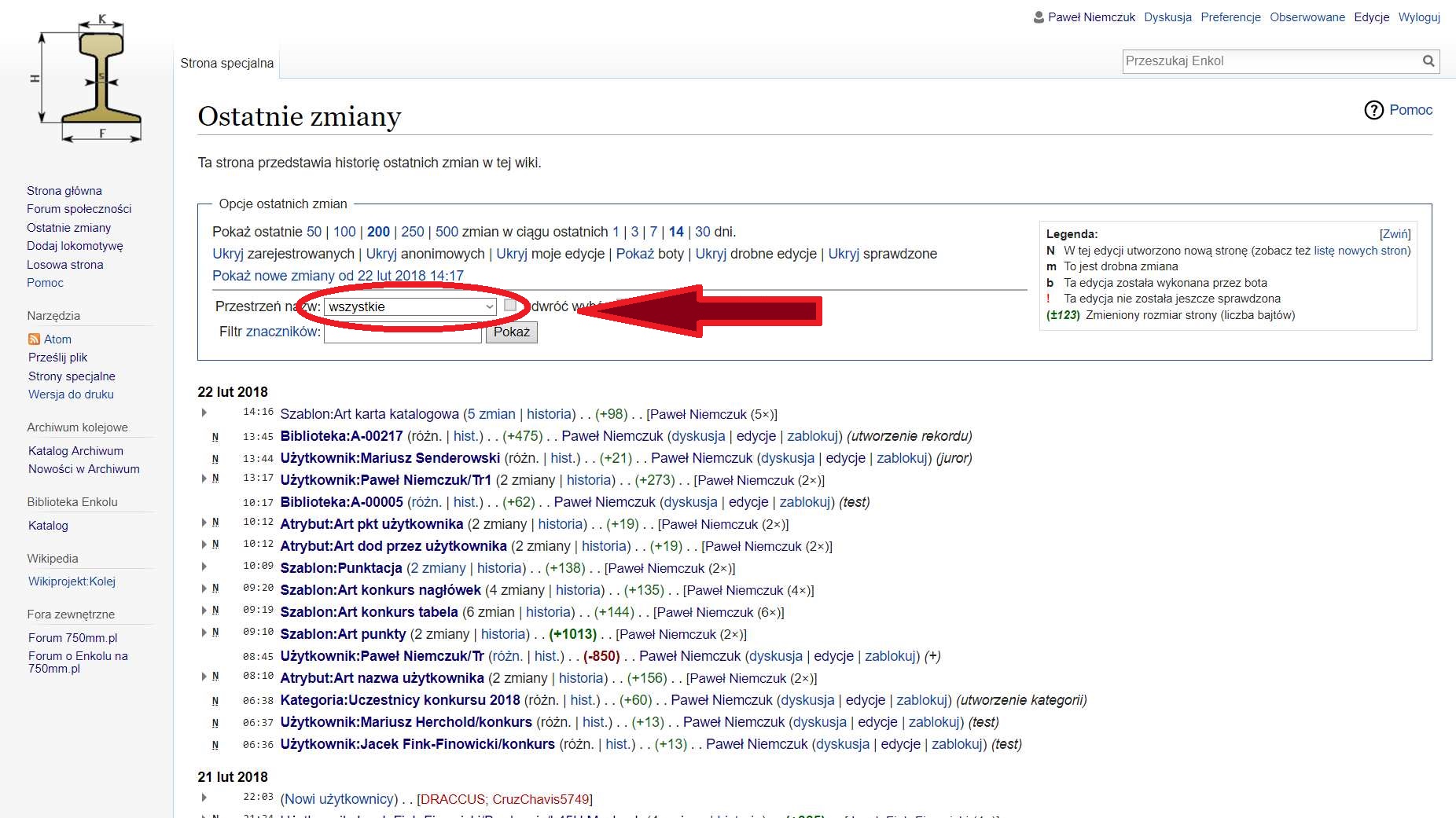
Task: Click the znaczników filter link
Action: pyautogui.click(x=281, y=332)
